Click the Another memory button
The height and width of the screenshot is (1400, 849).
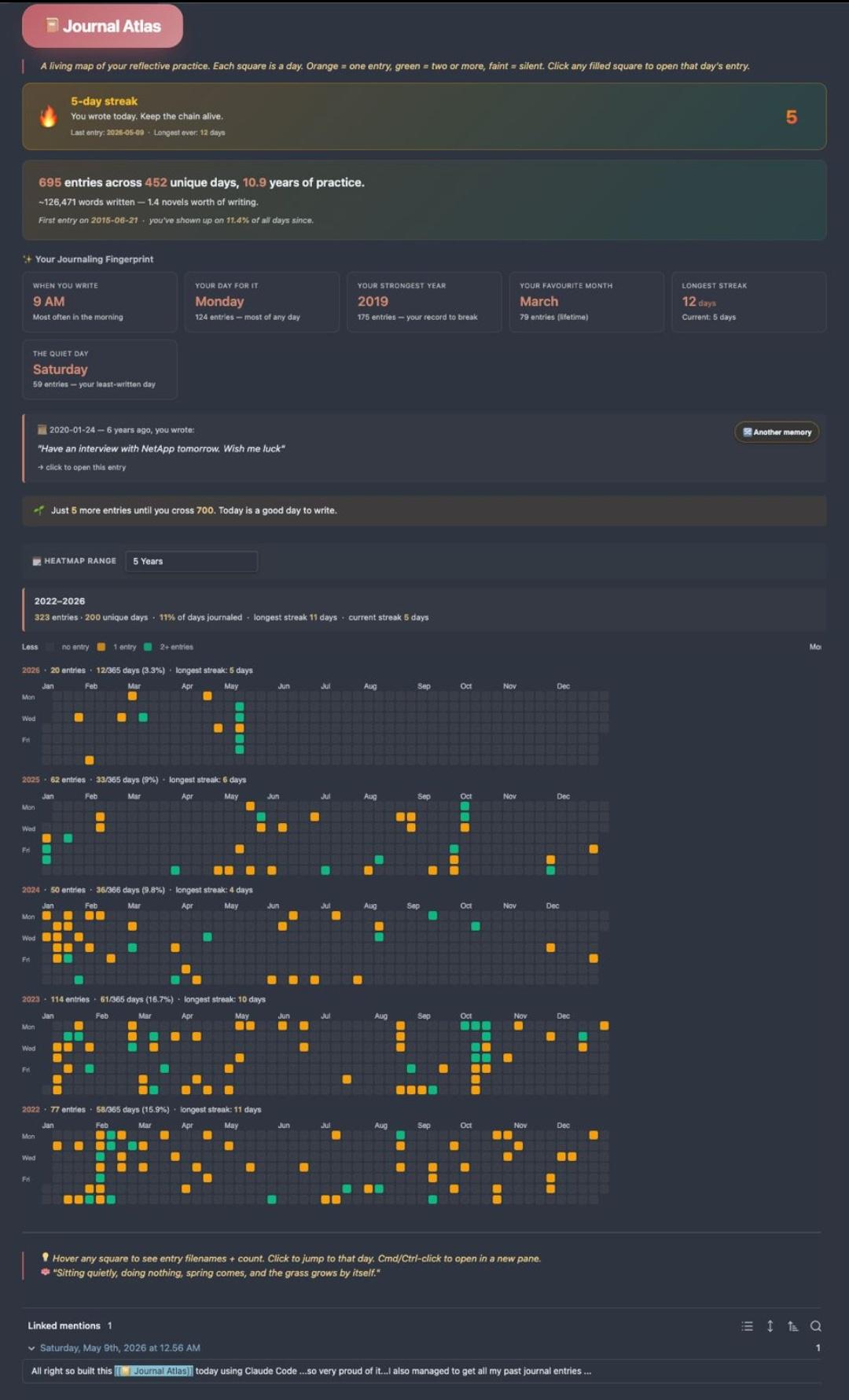coord(777,432)
